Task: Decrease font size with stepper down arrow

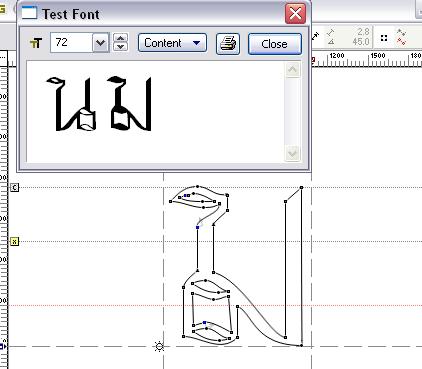Action: point(121,47)
